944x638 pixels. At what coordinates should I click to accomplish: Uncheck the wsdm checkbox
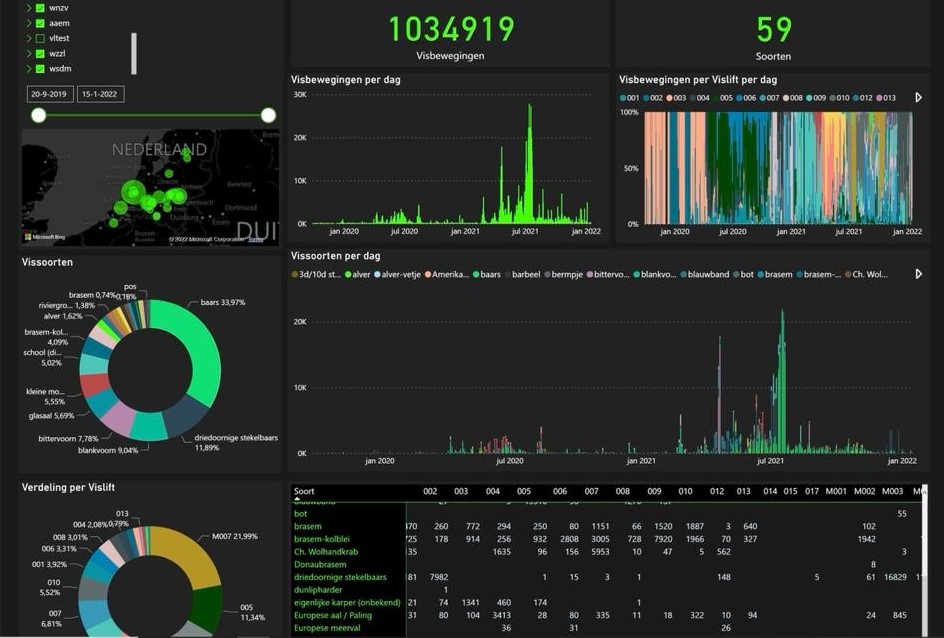pyautogui.click(x=40, y=69)
